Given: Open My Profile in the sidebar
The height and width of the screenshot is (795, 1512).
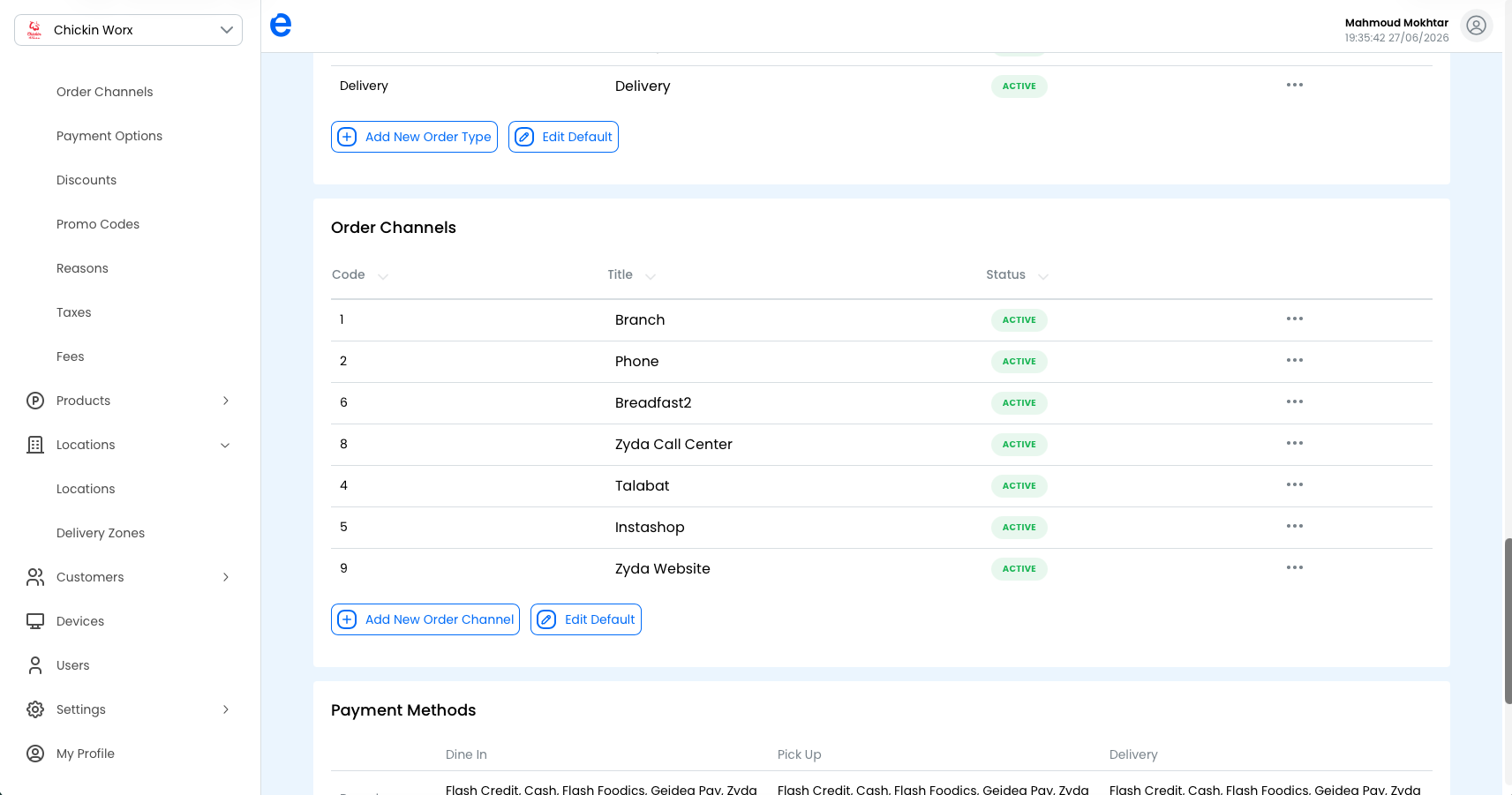Looking at the screenshot, I should (86, 754).
